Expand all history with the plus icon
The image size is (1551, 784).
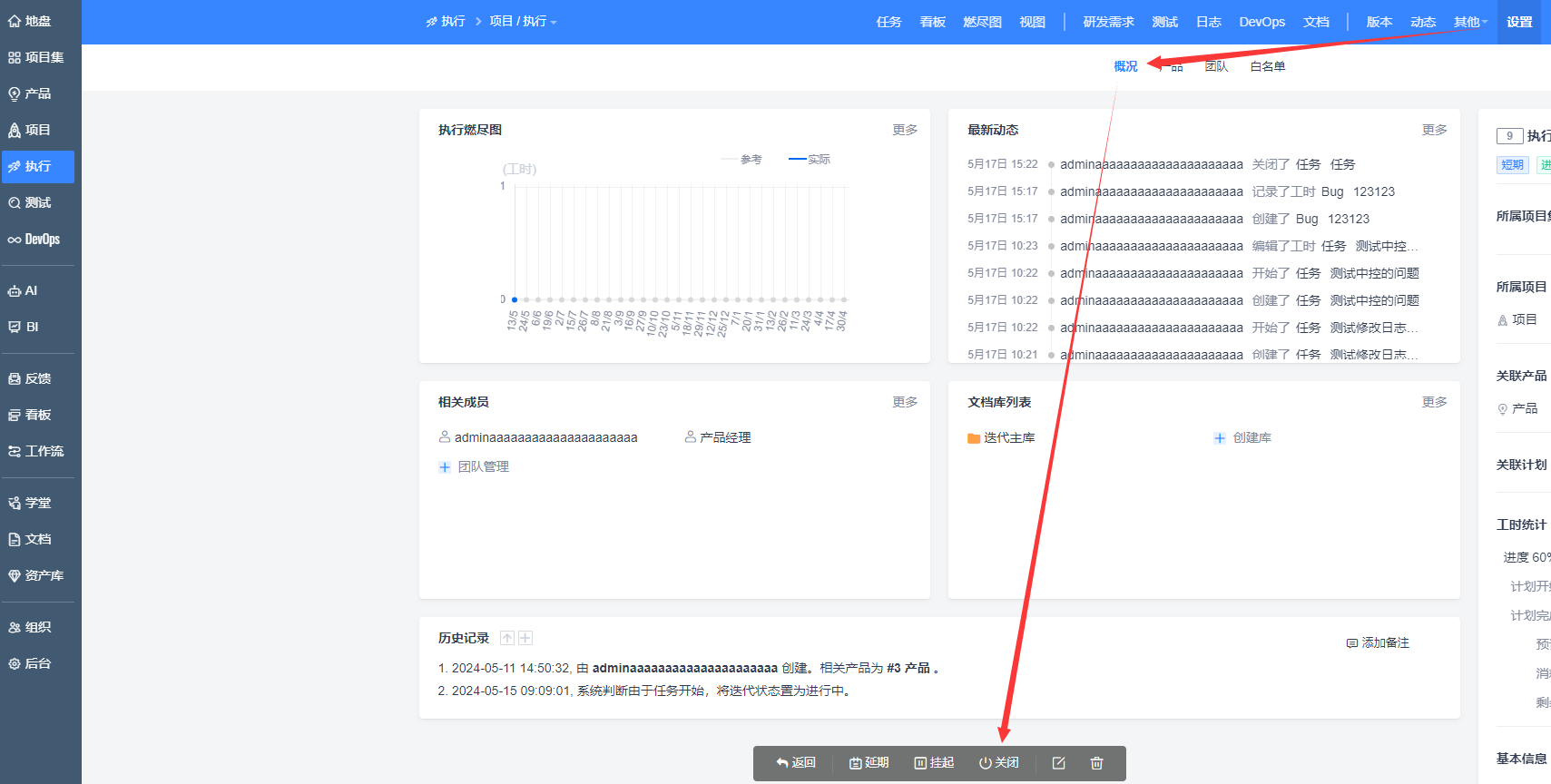pyautogui.click(x=525, y=638)
